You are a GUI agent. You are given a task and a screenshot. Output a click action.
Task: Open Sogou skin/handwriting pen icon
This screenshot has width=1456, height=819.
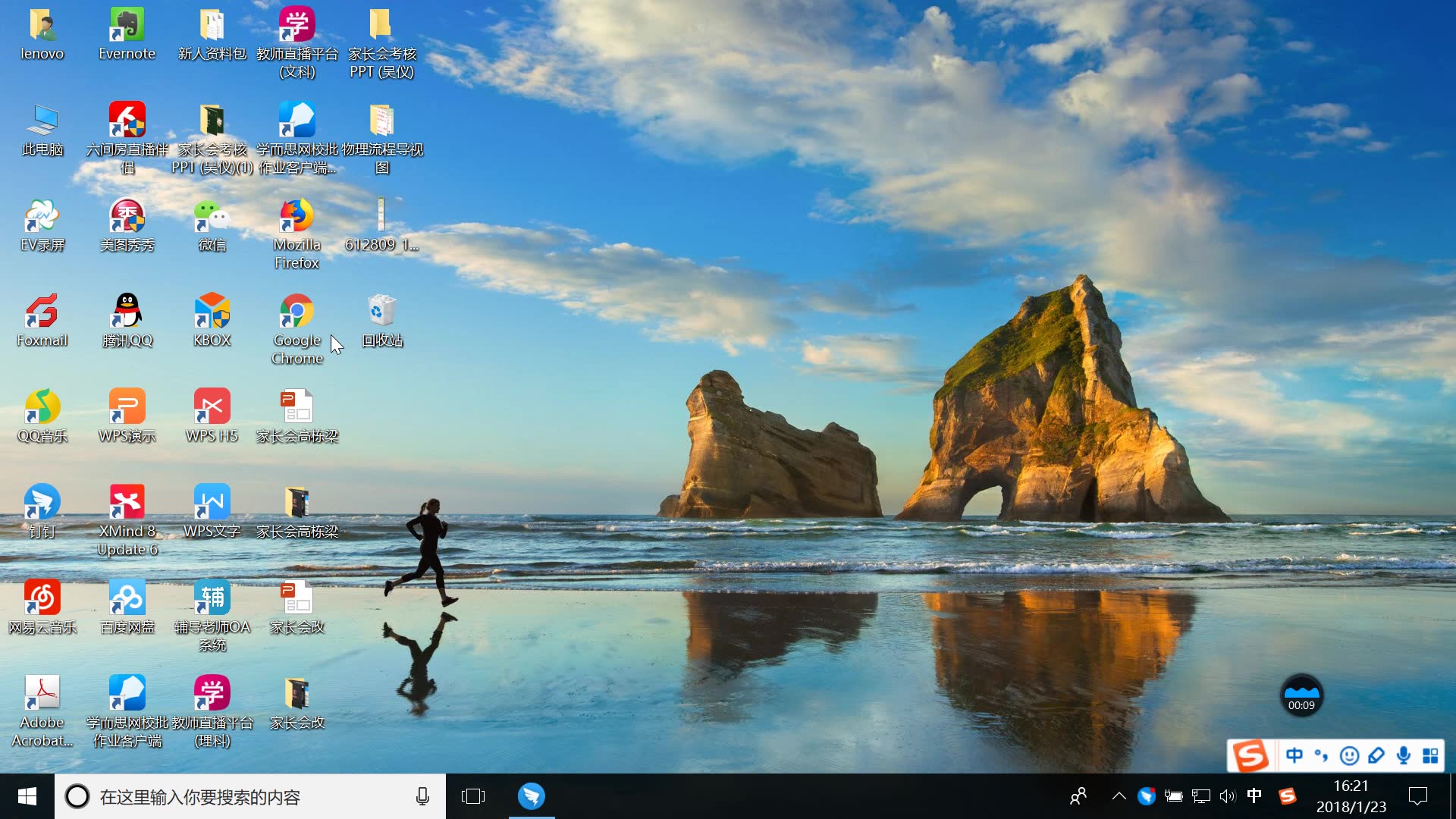(1376, 755)
